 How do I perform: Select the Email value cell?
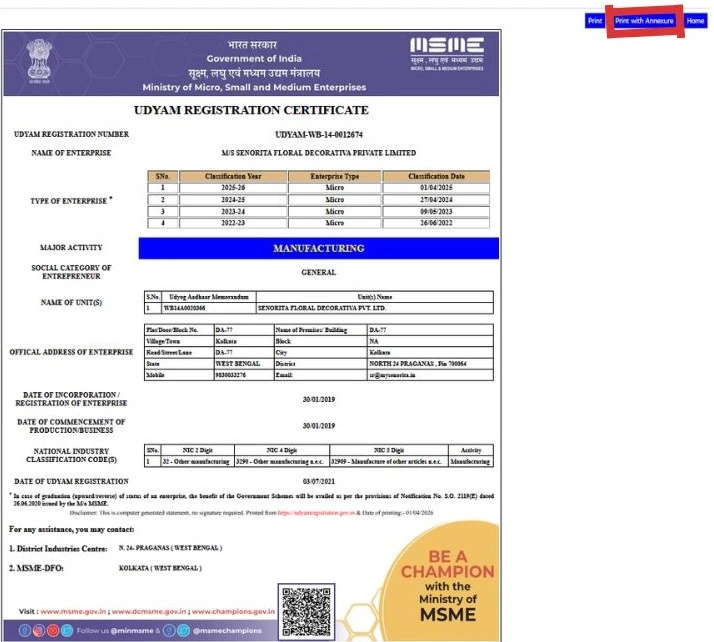(430, 375)
